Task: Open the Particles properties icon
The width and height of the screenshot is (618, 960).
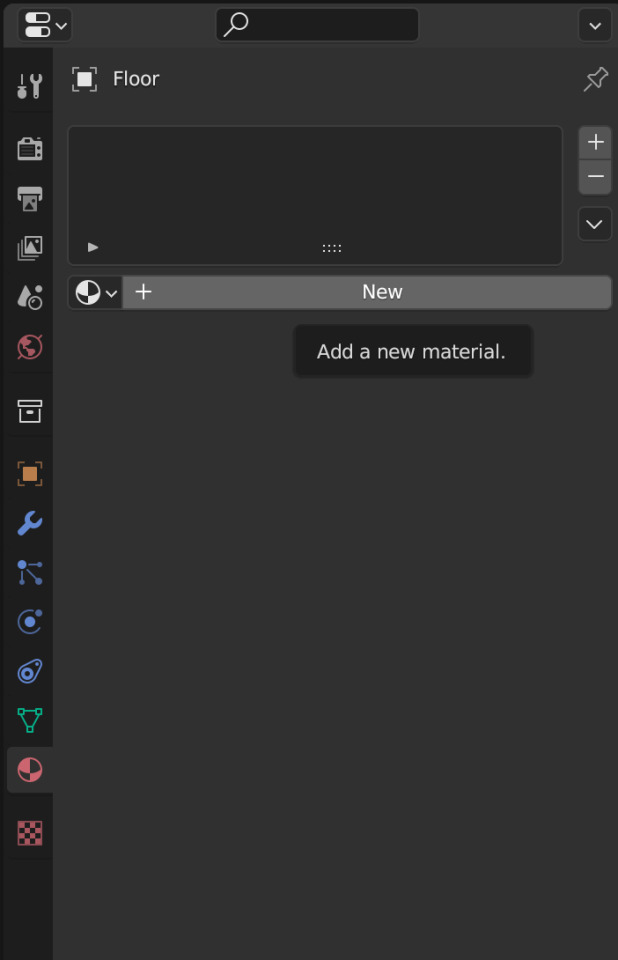Action: pyautogui.click(x=29, y=573)
